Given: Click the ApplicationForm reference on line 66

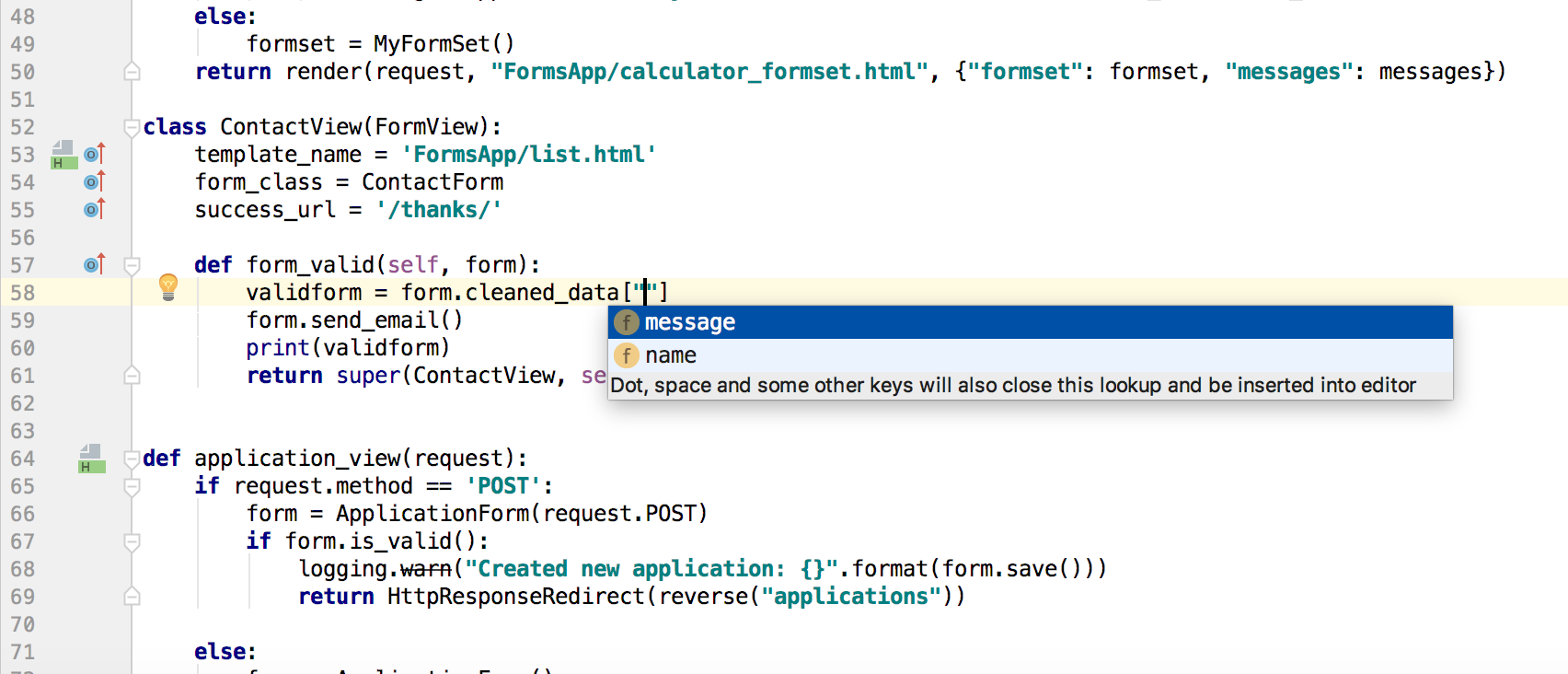Looking at the screenshot, I should tap(432, 514).
